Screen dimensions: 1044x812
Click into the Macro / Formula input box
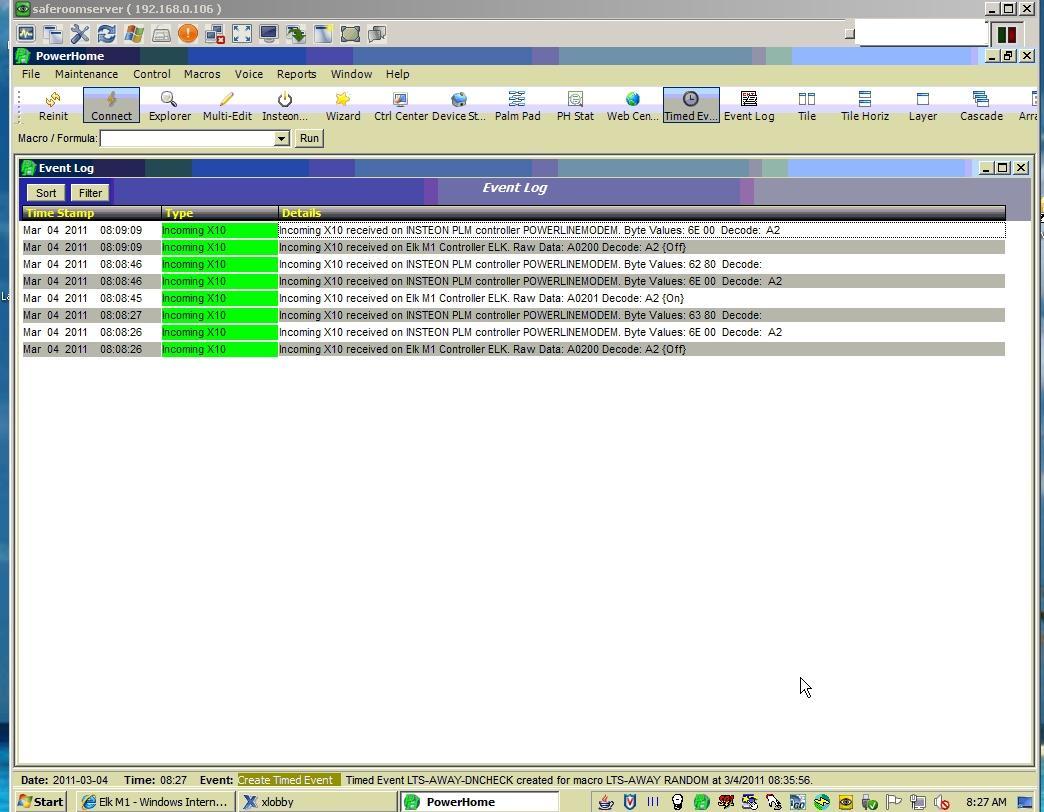tap(188, 138)
